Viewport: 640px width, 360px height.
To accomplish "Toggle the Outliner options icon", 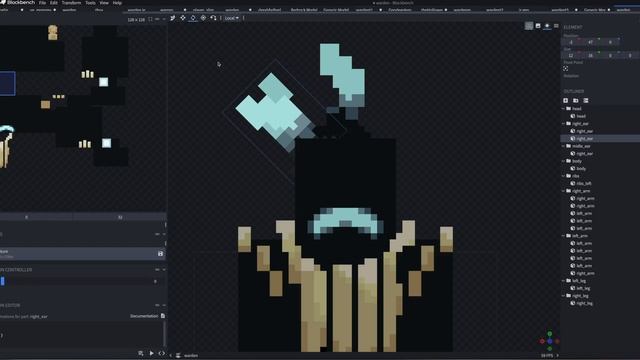I will [586, 100].
